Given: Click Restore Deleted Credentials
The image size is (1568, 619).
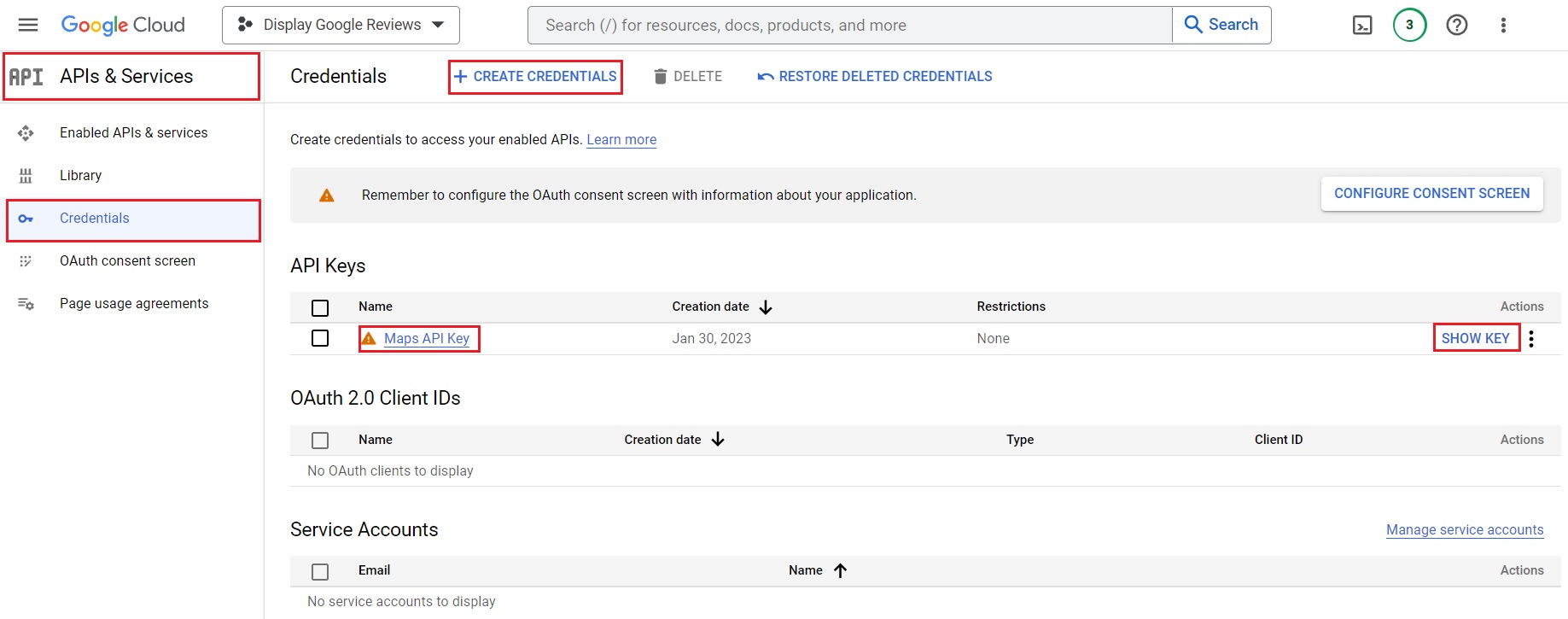Looking at the screenshot, I should click(875, 77).
